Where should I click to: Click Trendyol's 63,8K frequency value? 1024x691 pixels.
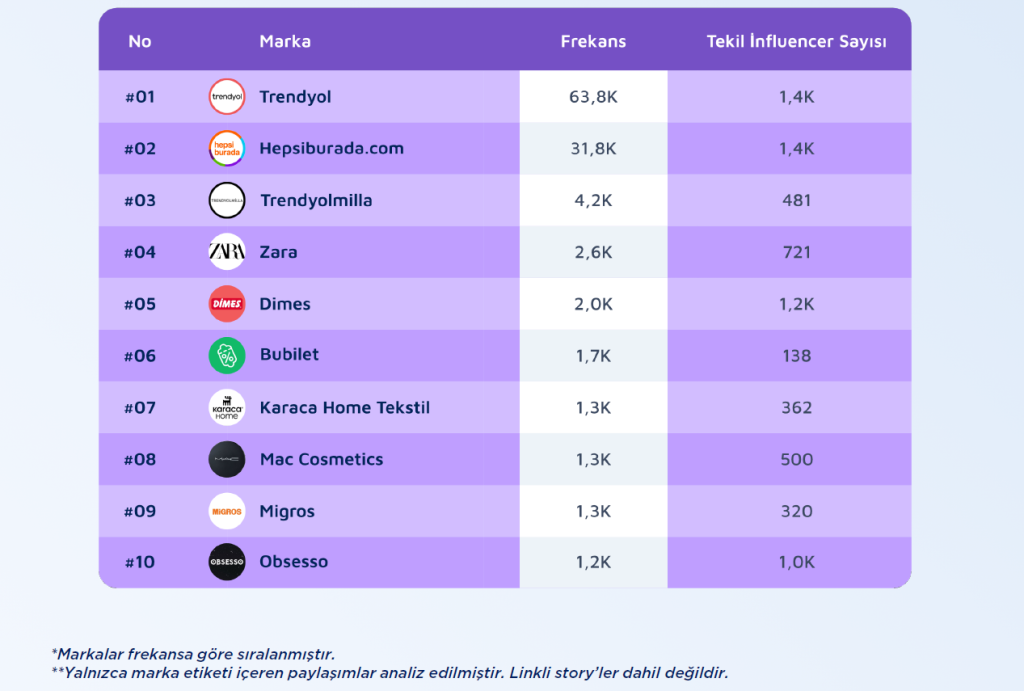point(593,97)
